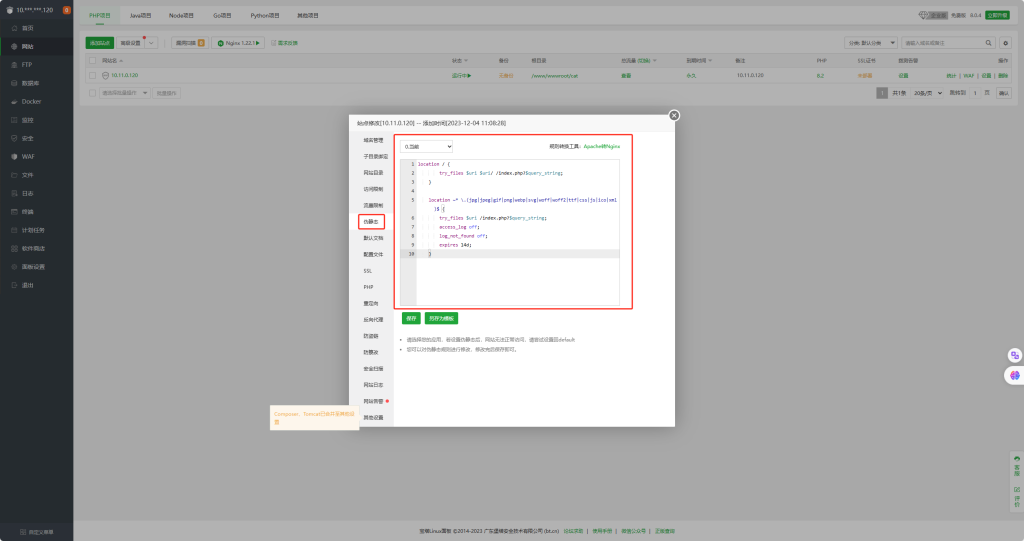Screen dimensions: 1024x541
Task: Close the site modification dialog
Action: [674, 116]
